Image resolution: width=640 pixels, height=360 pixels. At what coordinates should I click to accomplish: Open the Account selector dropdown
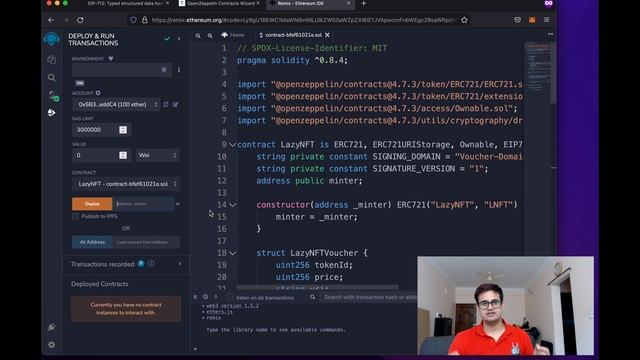(x=116, y=104)
